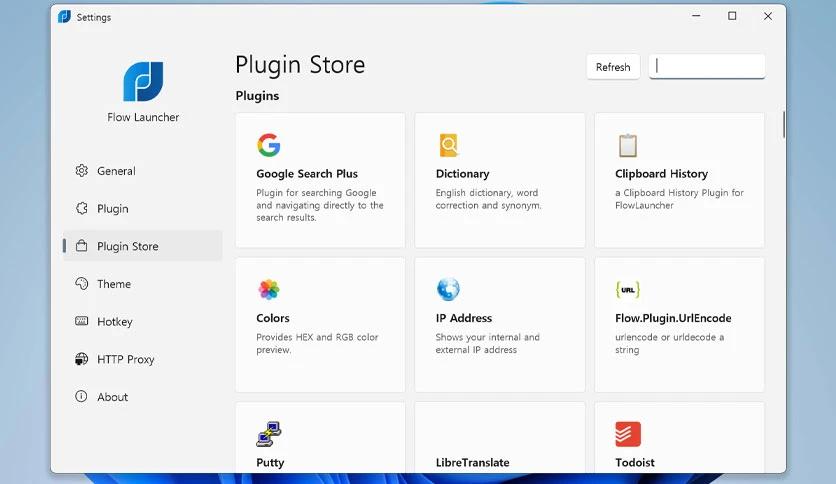Click the 'English dictionary, word correction' description
Screen dimensions: 836x484
coord(488,199)
